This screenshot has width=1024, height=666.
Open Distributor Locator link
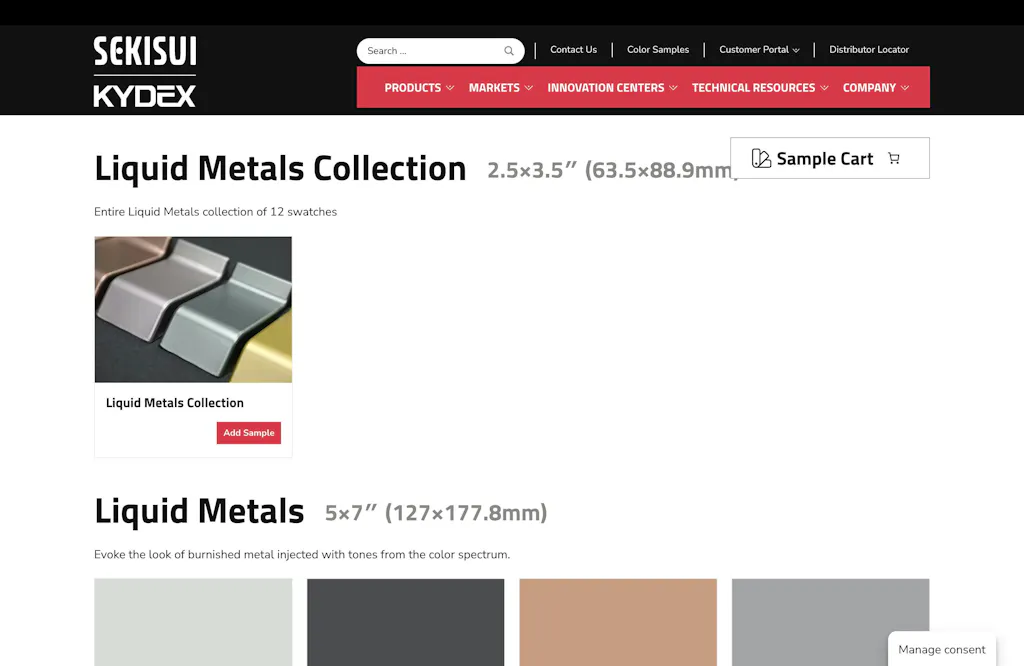coord(869,50)
